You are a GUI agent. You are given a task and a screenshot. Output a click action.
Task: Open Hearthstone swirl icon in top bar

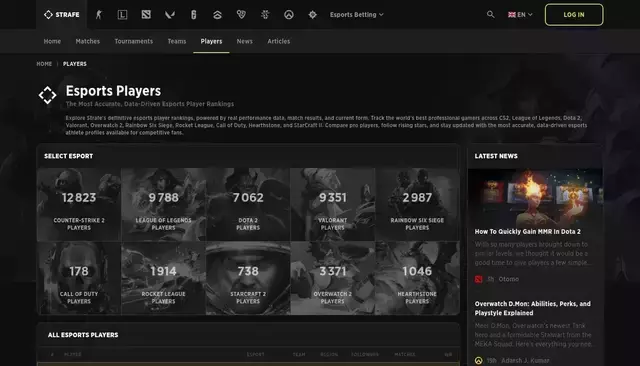coord(265,15)
